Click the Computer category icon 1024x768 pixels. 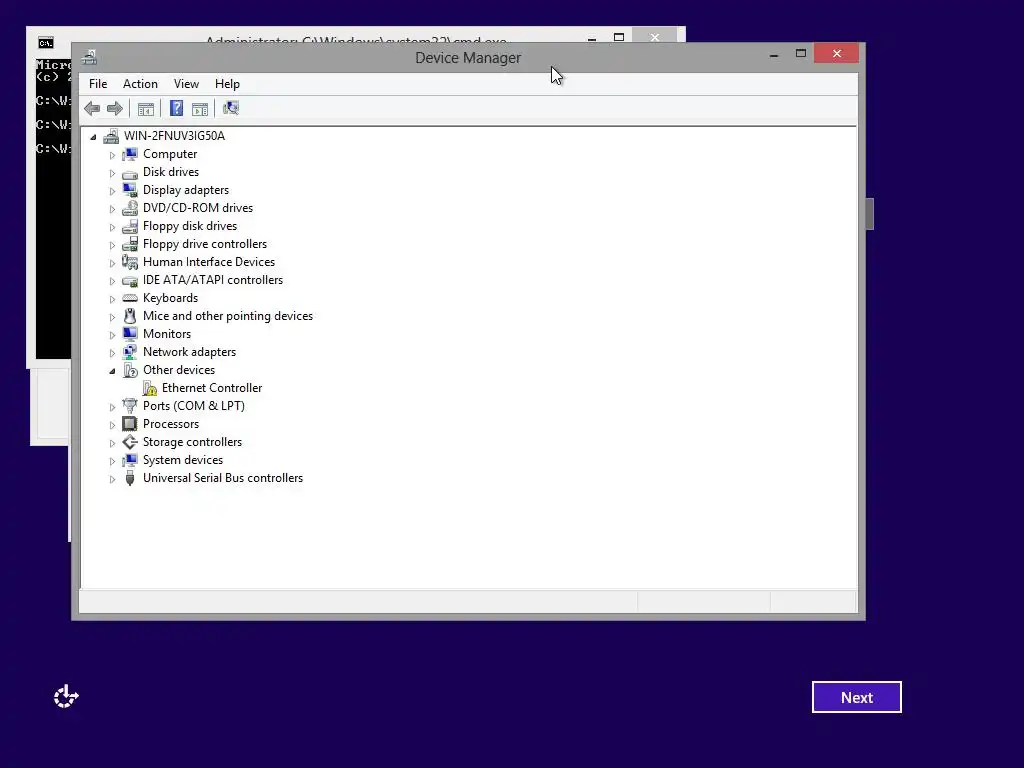point(130,154)
